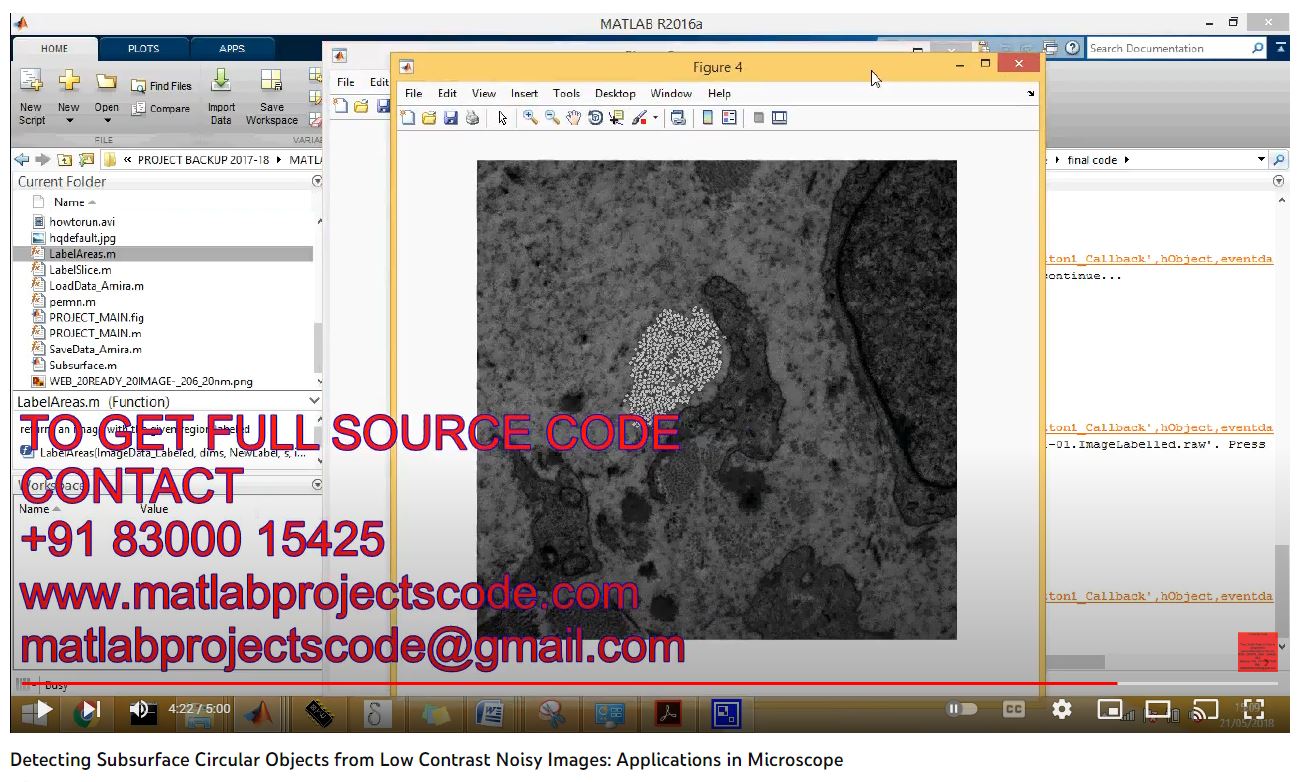Screen dimensions: 1298x782
Task: Expand the Current Folder panel actions menu
Action: [317, 182]
